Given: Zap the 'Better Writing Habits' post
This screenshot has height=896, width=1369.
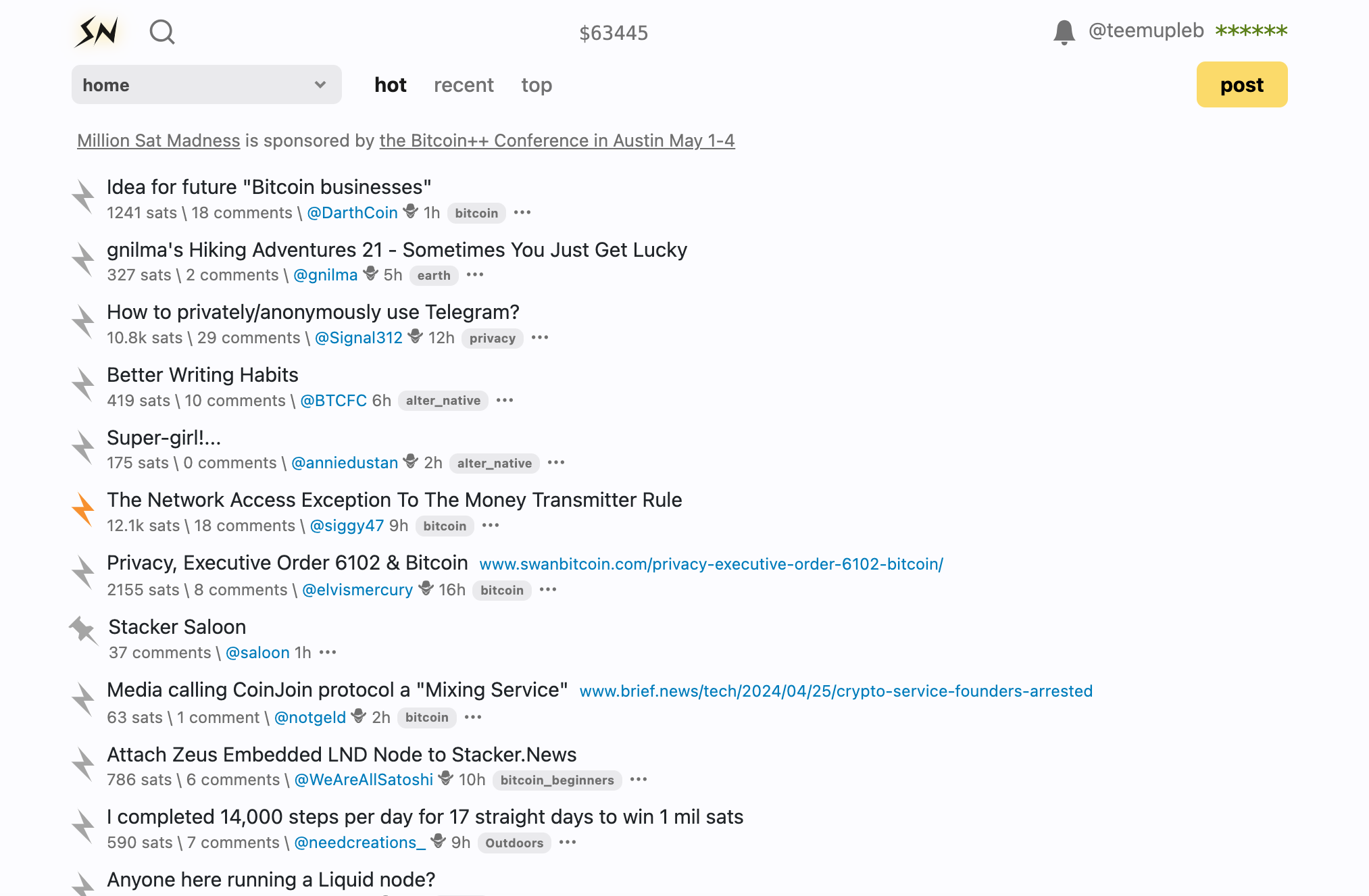Looking at the screenshot, I should 83,384.
